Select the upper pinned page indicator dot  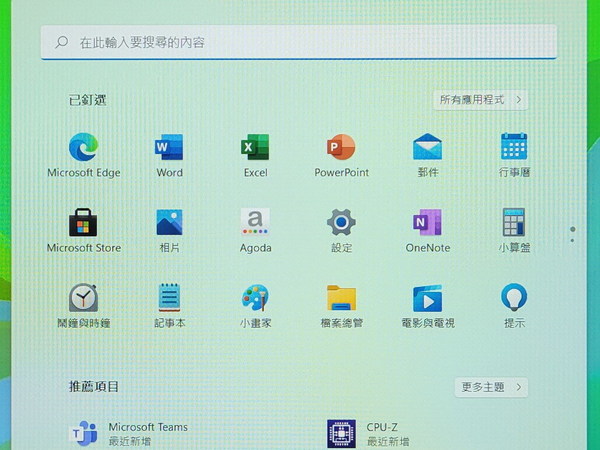pyautogui.click(x=572, y=229)
